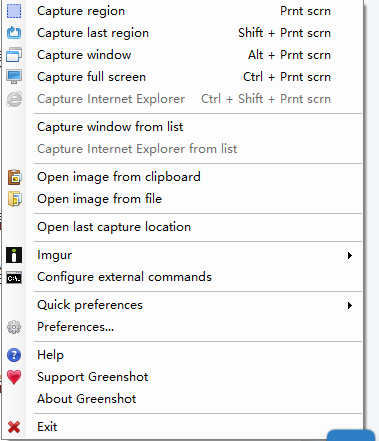Choose Capture full screen
The width and height of the screenshot is (379, 441).
coord(183,77)
